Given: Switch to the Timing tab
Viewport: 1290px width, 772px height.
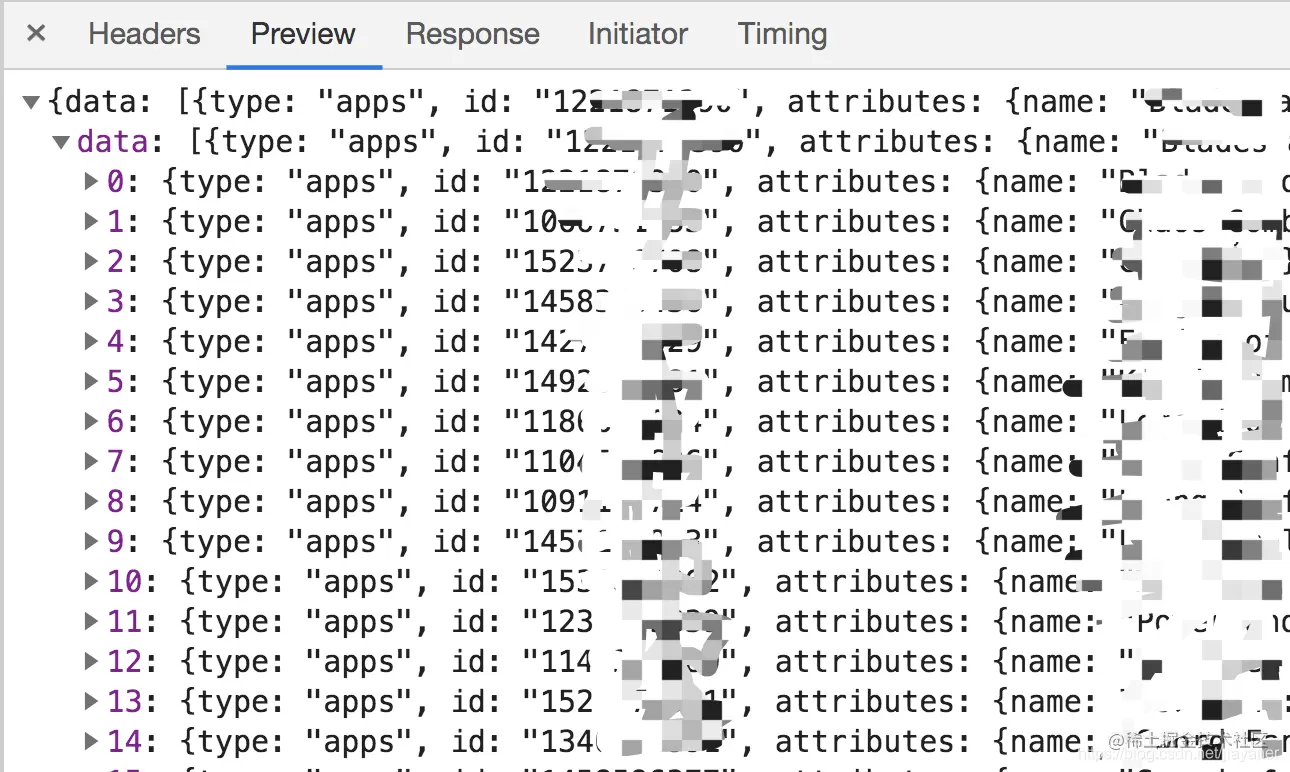Looking at the screenshot, I should (782, 34).
